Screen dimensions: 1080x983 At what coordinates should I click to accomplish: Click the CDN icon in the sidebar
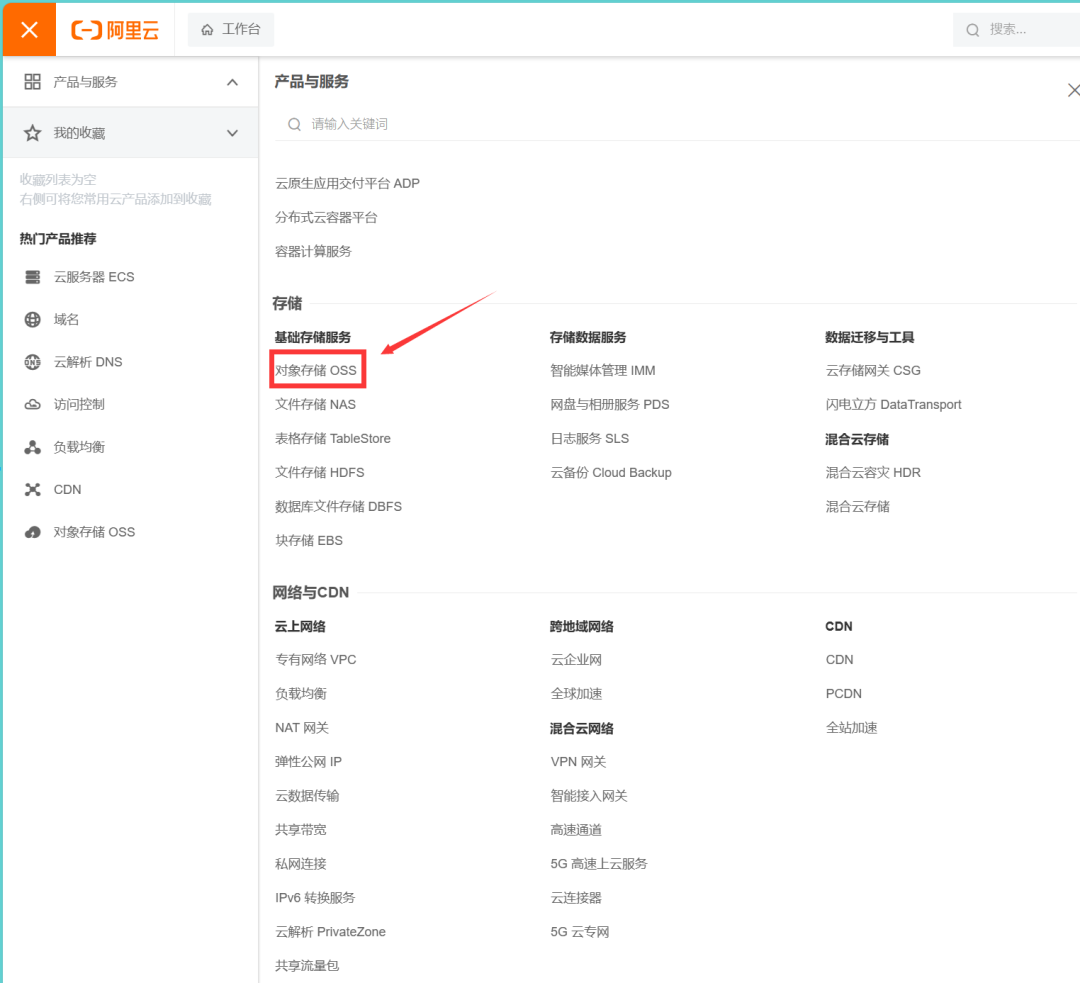coord(32,490)
